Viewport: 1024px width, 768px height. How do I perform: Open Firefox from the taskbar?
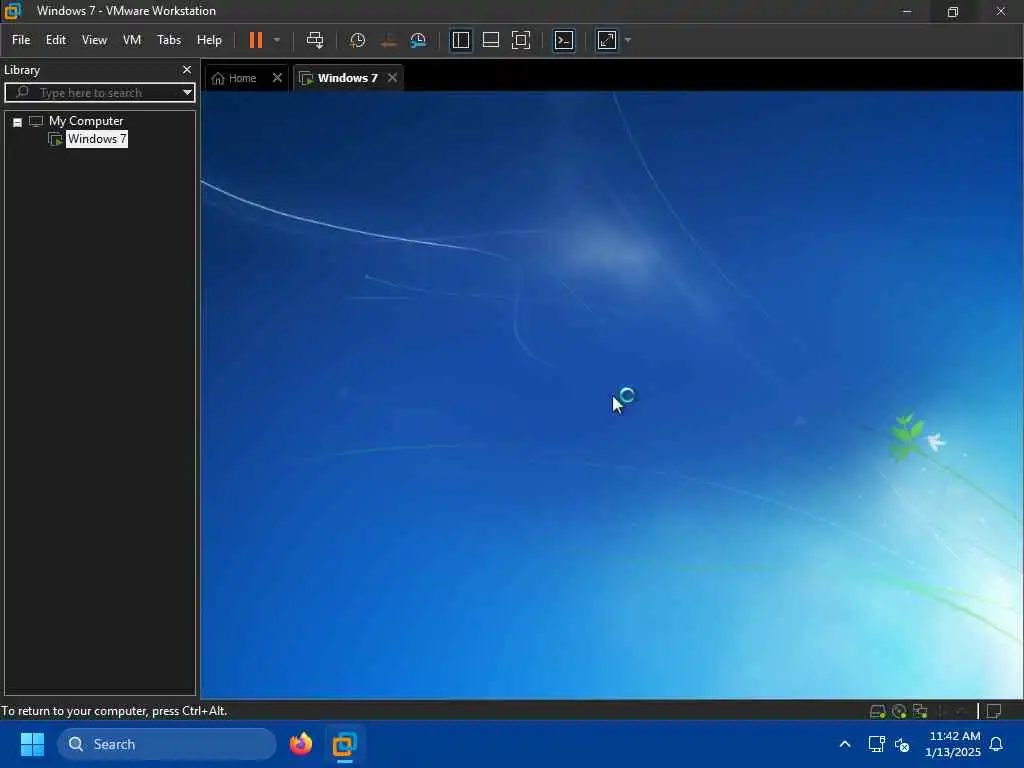(x=301, y=744)
